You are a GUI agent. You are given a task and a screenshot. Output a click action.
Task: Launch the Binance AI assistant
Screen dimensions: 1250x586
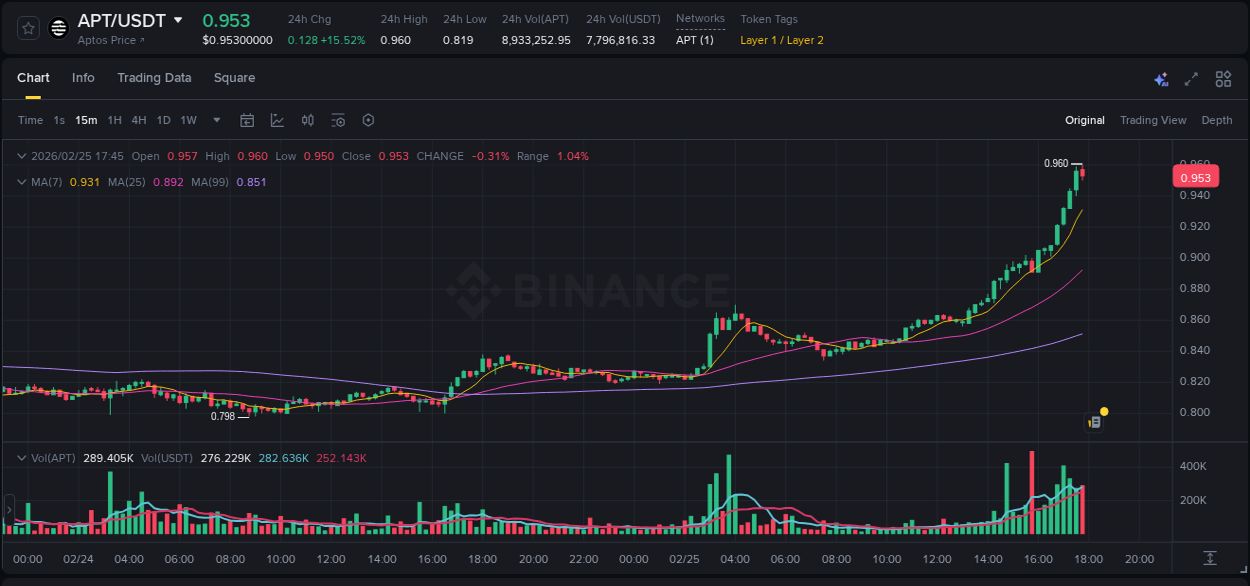(x=1161, y=78)
